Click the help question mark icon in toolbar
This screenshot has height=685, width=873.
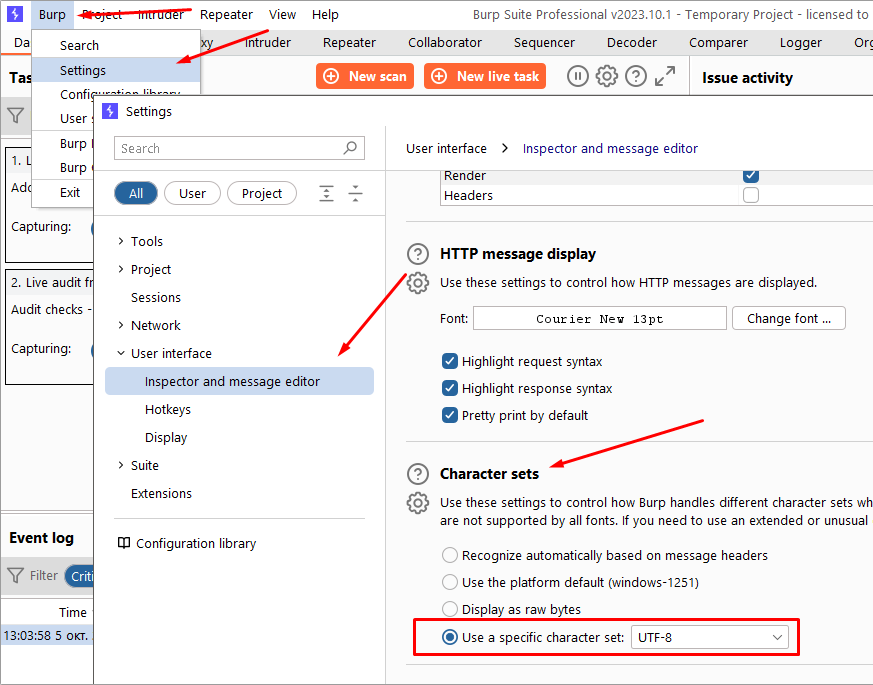636,77
